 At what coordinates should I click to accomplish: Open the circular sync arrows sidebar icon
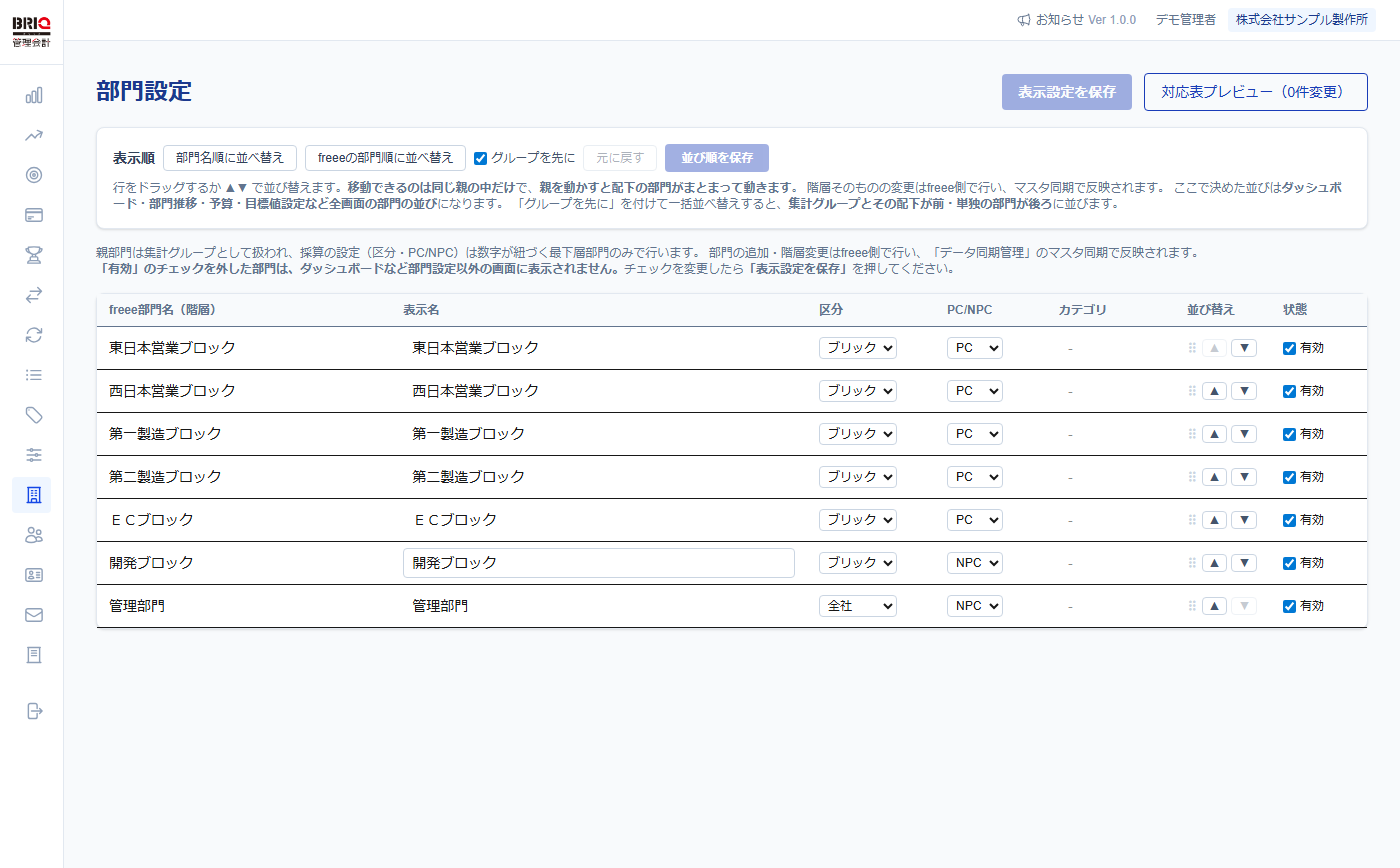click(33, 335)
